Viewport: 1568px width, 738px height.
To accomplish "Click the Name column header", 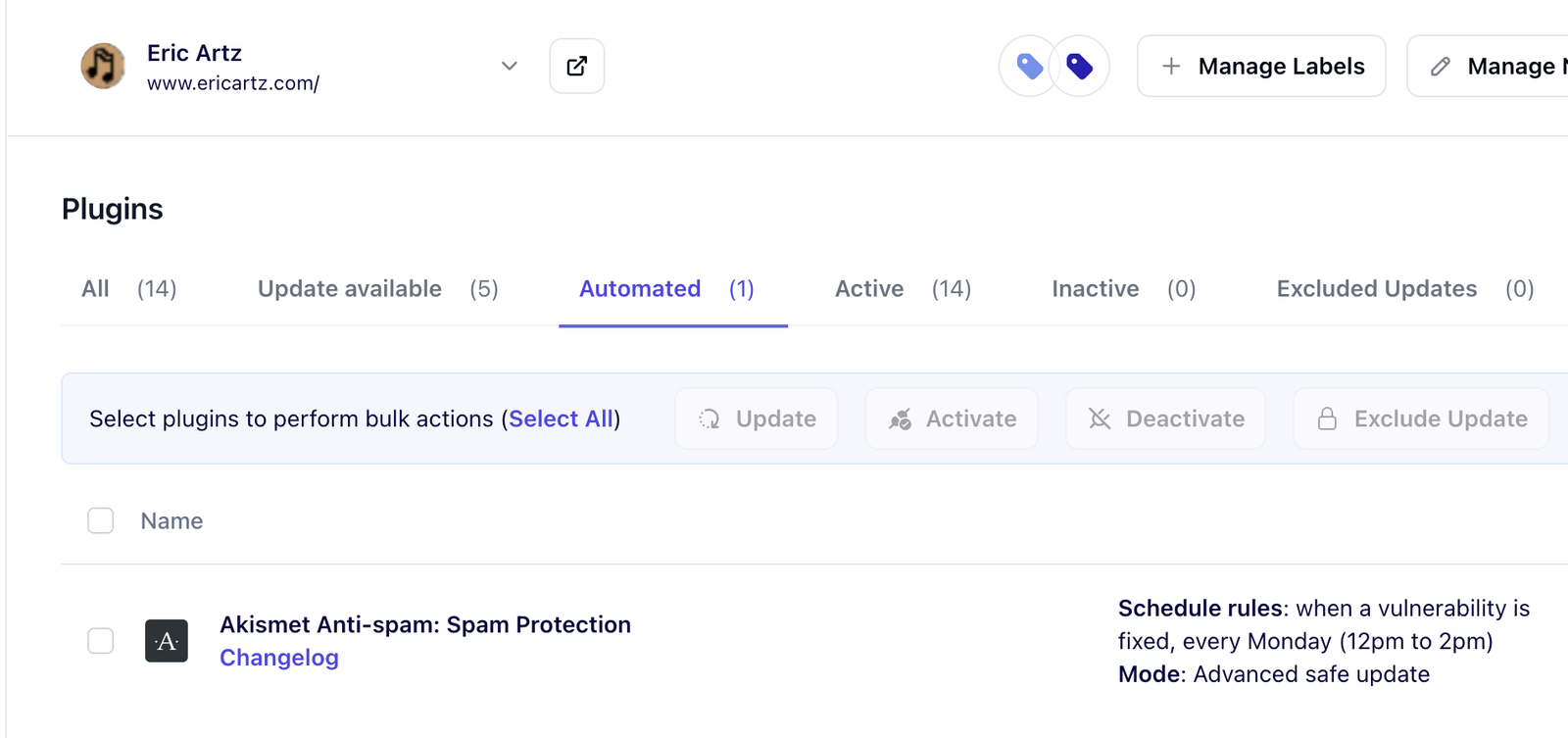I will click(x=171, y=520).
